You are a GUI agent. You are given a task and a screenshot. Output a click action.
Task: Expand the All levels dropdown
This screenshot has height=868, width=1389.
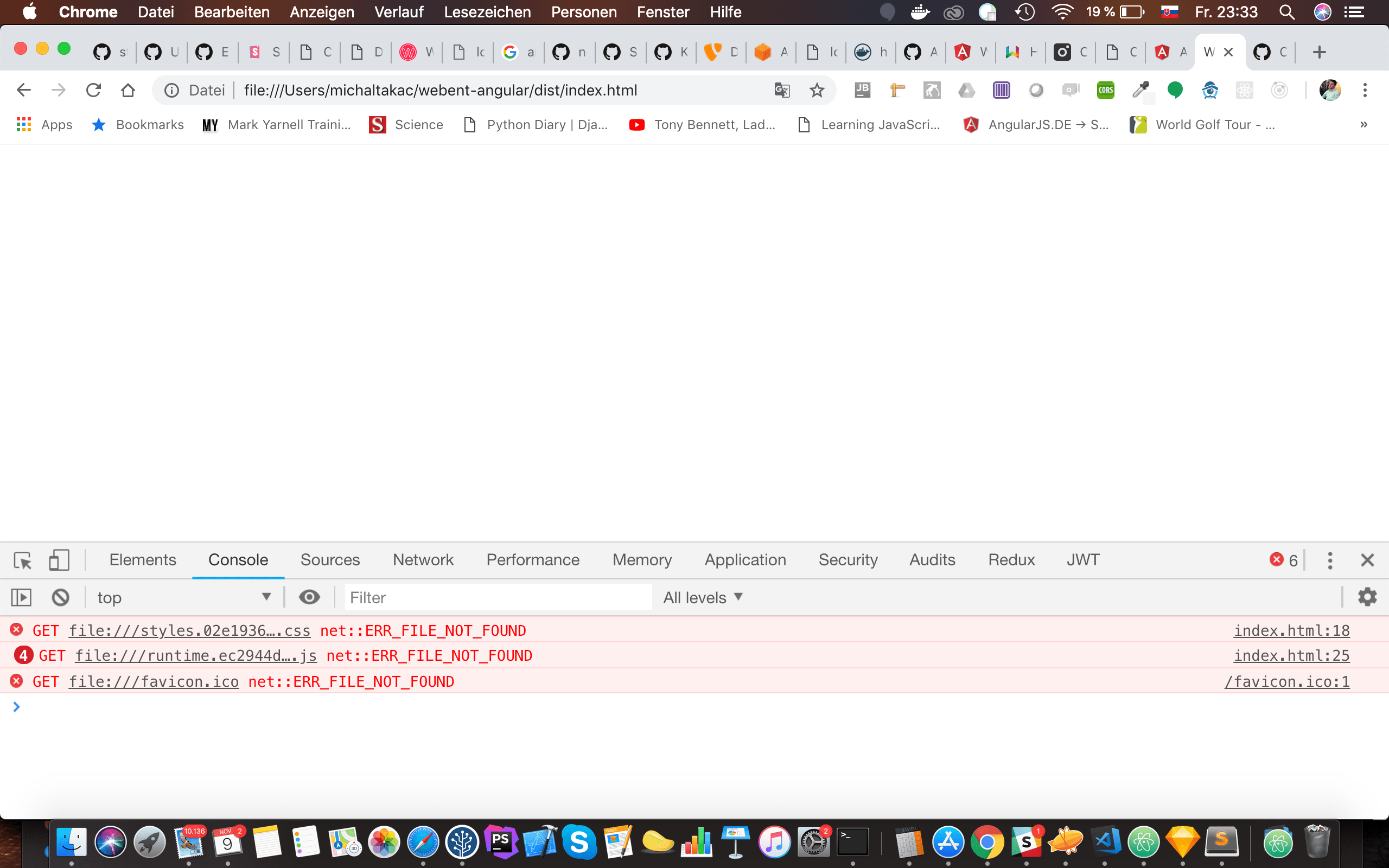703,598
